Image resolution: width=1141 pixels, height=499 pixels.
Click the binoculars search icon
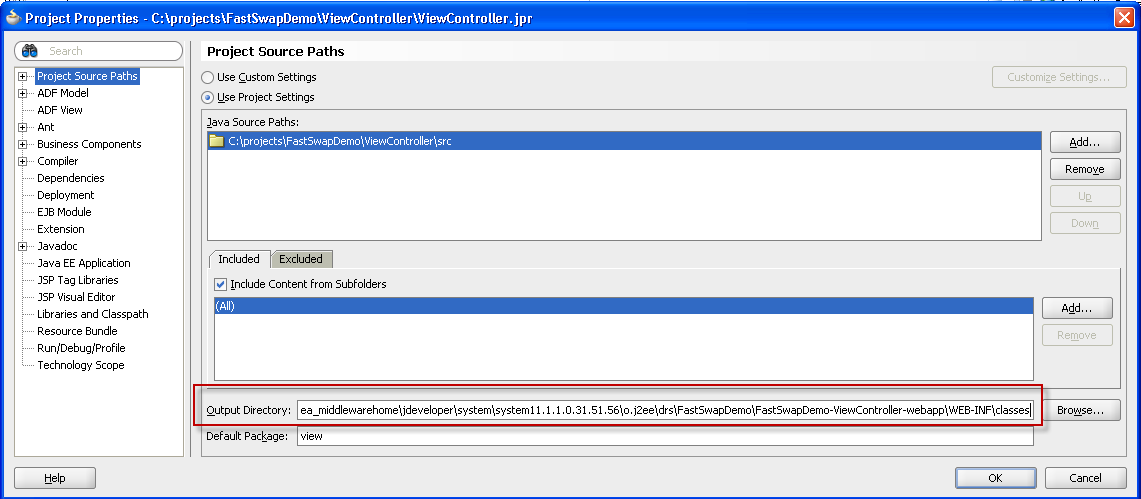(30, 51)
